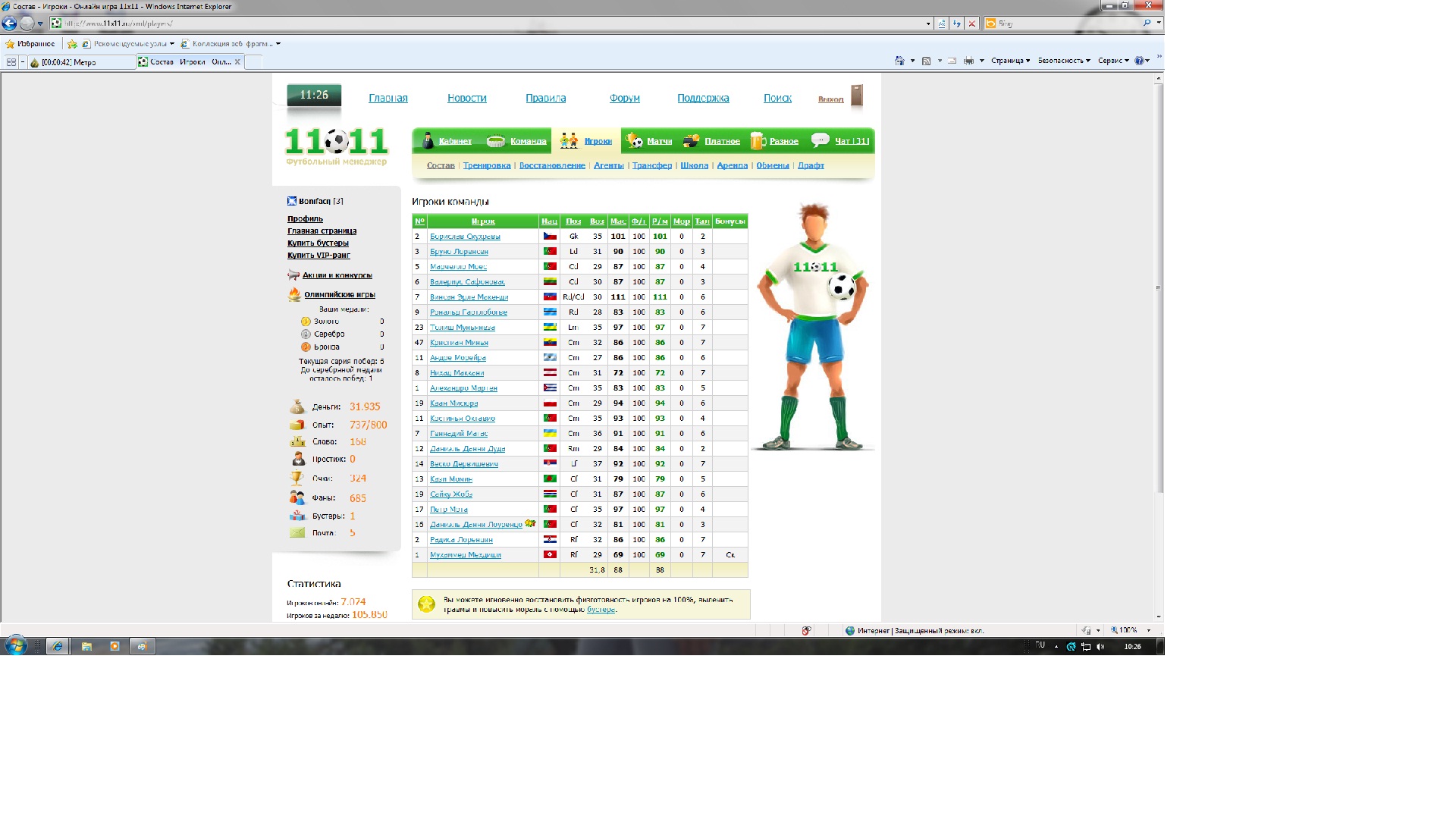Open the Тренировка submenu link
This screenshot has height=819, width=1456.
pos(487,165)
